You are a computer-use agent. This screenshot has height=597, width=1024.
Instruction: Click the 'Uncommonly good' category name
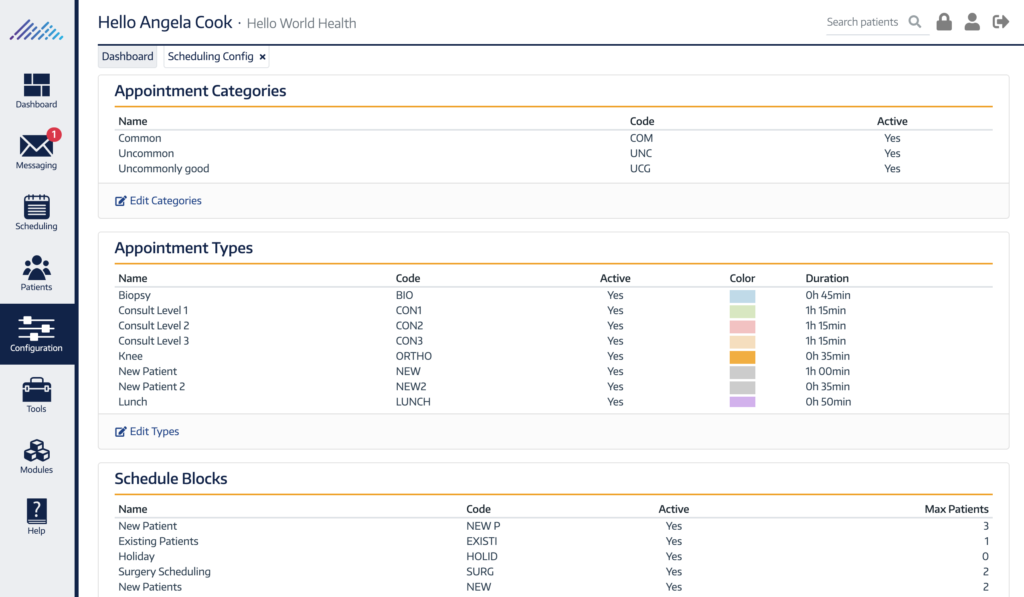click(x=163, y=169)
